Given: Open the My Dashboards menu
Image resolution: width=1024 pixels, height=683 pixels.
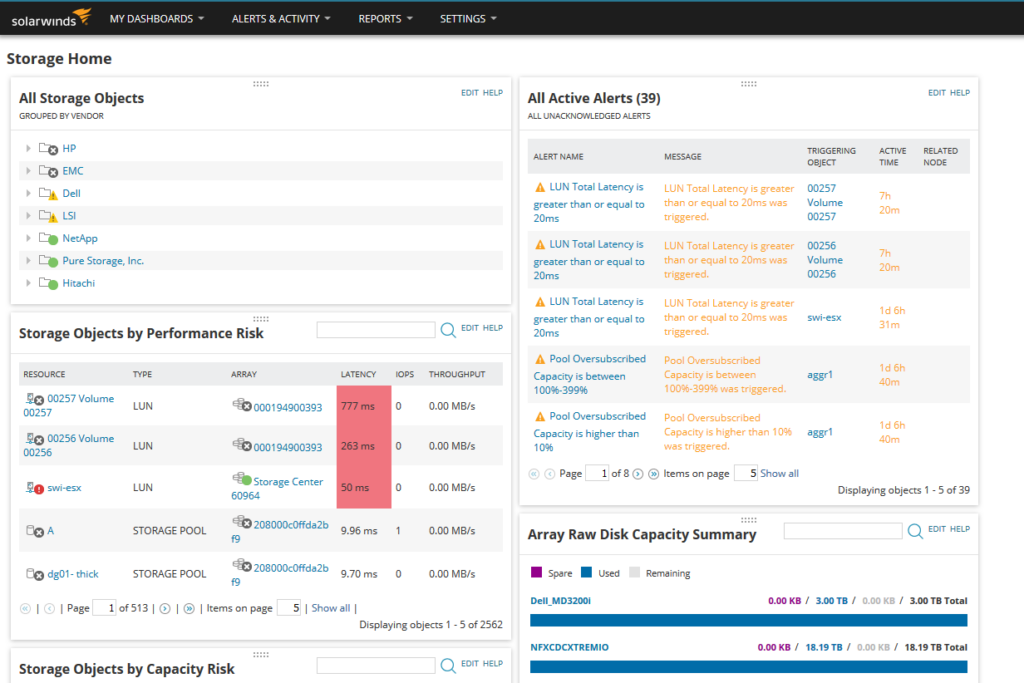Looking at the screenshot, I should point(157,19).
